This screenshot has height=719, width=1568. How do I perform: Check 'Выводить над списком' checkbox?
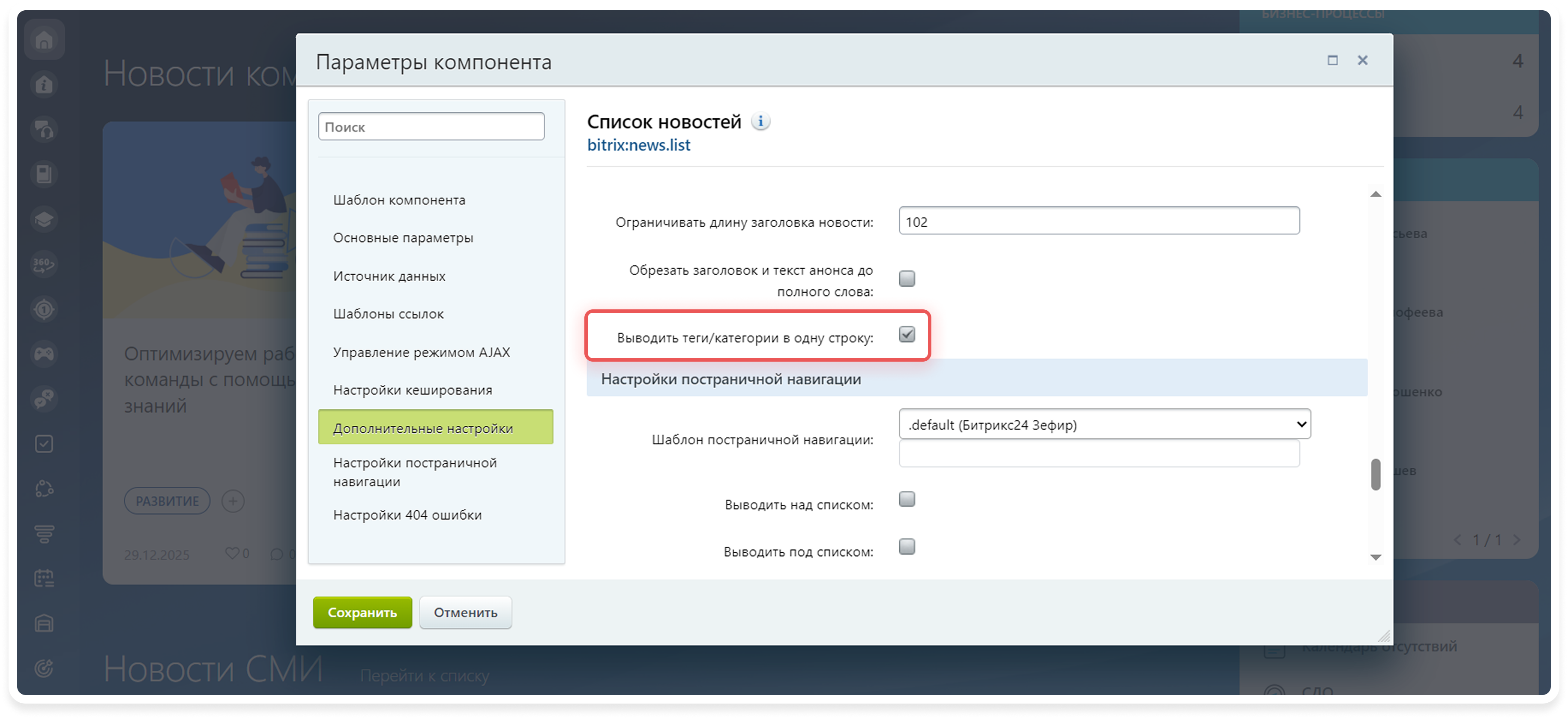(x=907, y=499)
